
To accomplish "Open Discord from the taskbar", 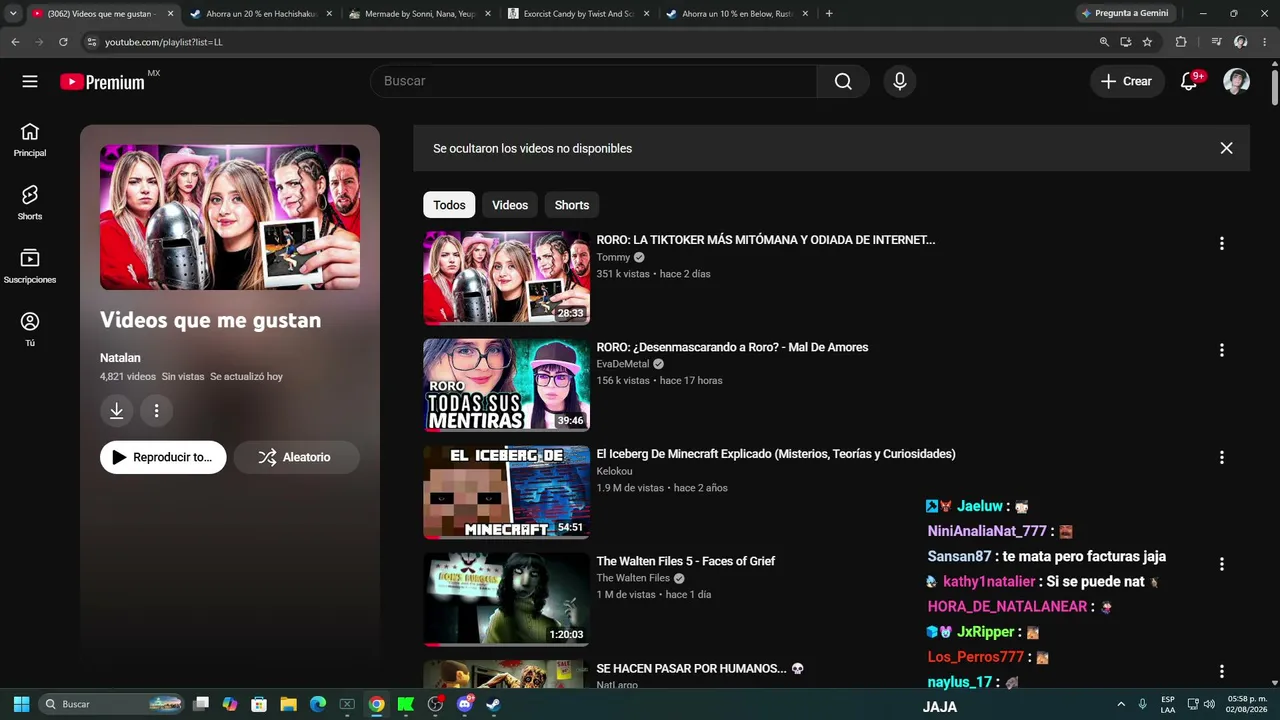I will tap(464, 704).
